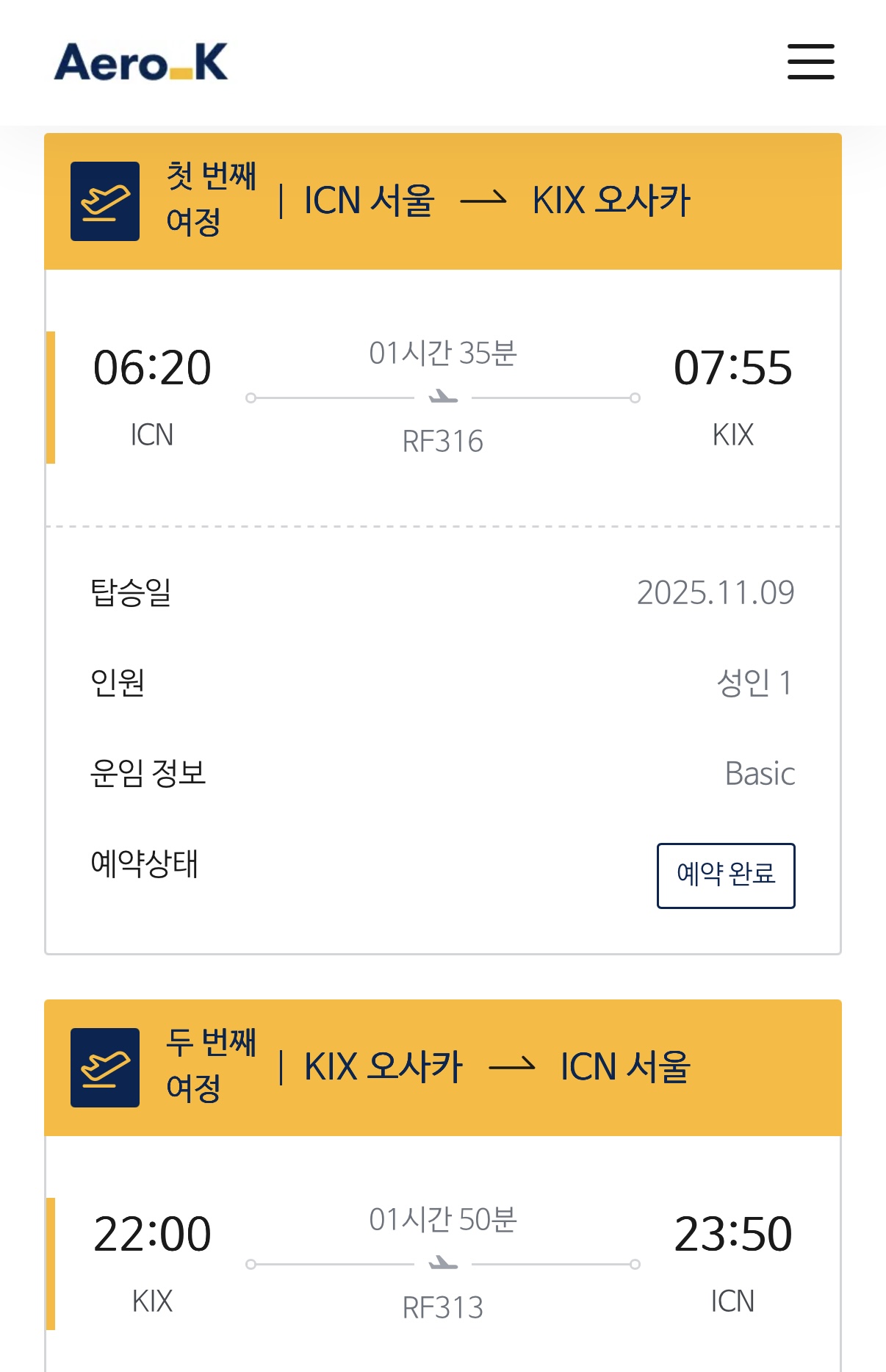The width and height of the screenshot is (886, 1372).
Task: Click the arrow between KIX 오사카 and ICN 서울
Action: 512,1066
